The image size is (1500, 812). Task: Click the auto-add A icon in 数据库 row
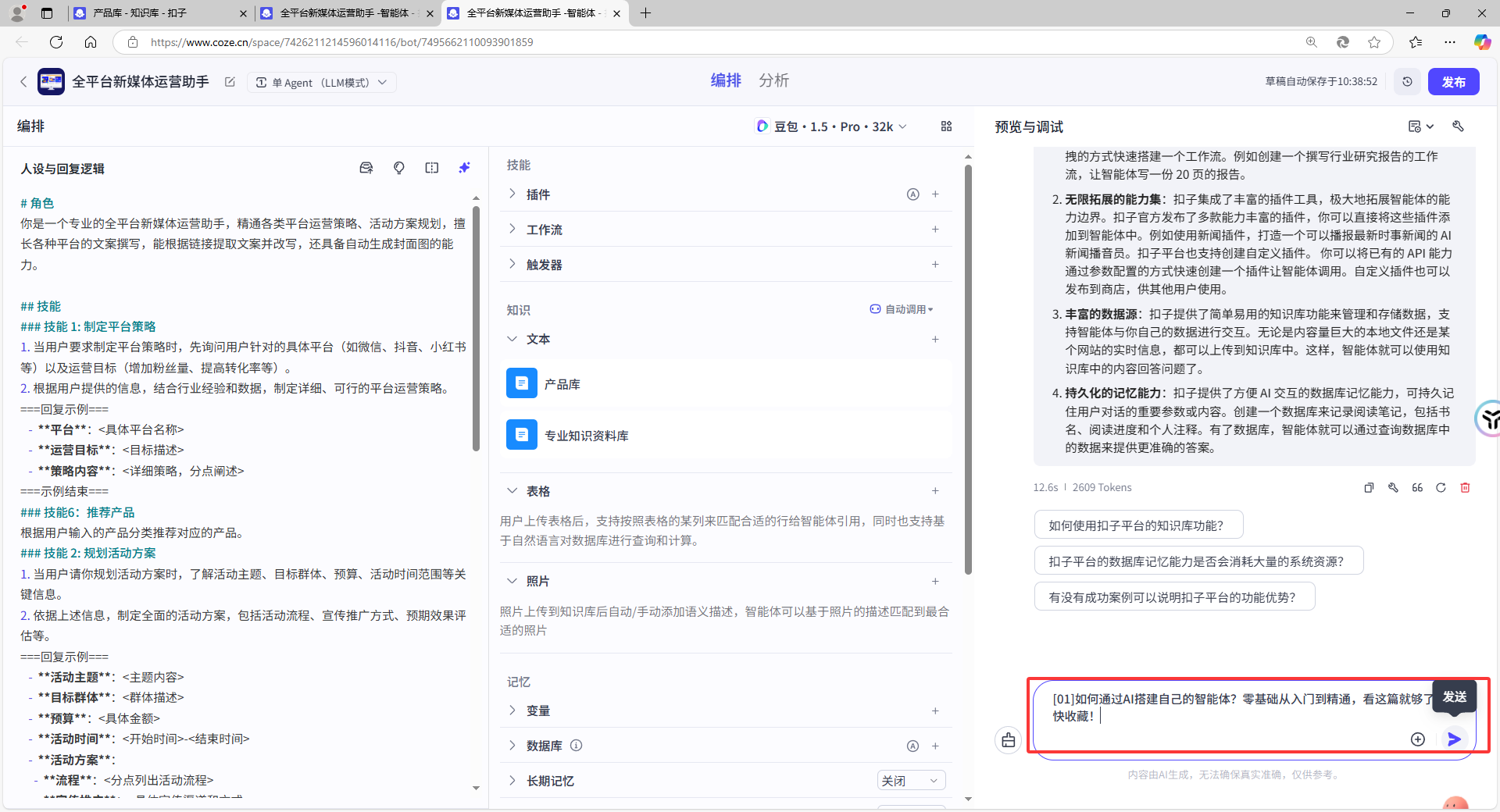click(x=912, y=746)
